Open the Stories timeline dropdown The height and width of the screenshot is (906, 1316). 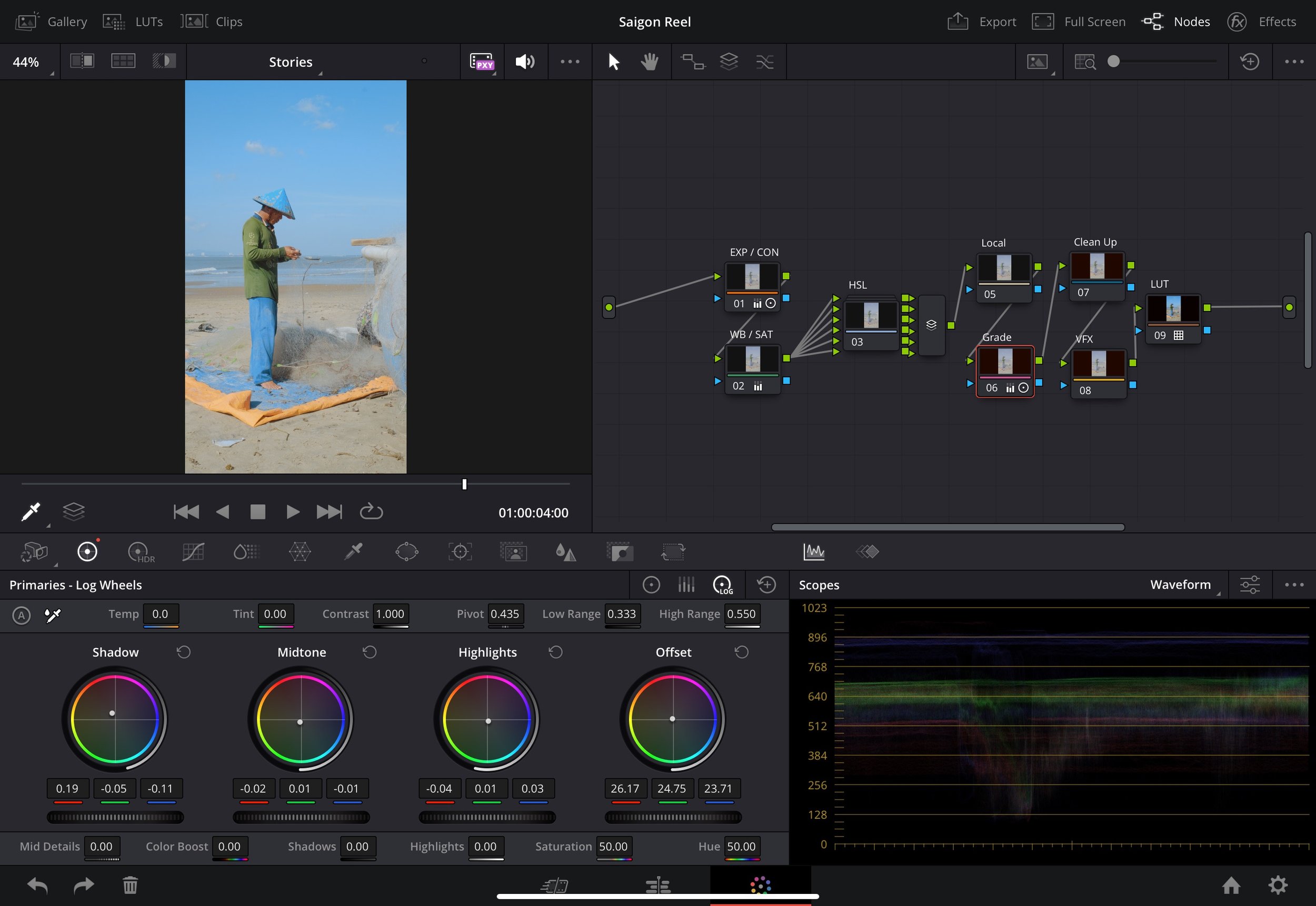(x=291, y=62)
